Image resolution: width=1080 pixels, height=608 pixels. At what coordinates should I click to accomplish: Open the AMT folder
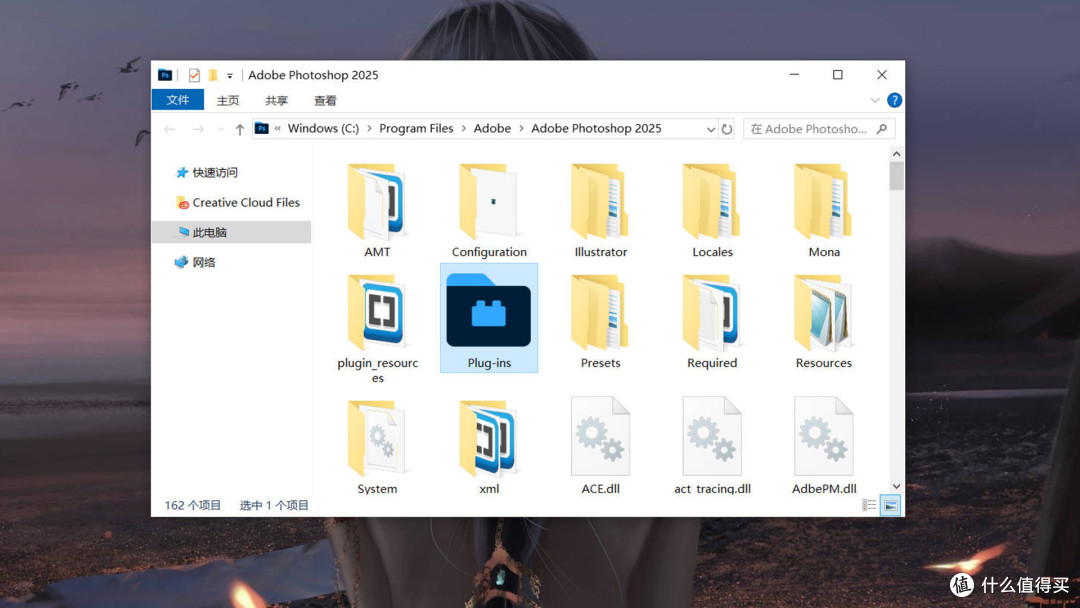377,211
